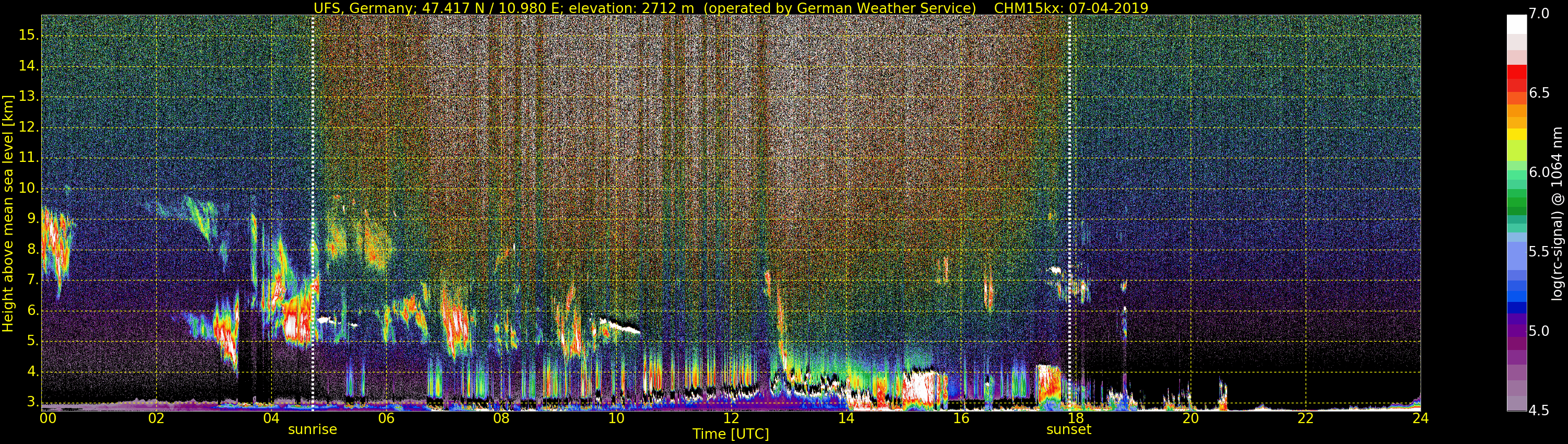Click the colorbar value '4.5'
Image resolution: width=1568 pixels, height=444 pixels.
pos(1539,411)
